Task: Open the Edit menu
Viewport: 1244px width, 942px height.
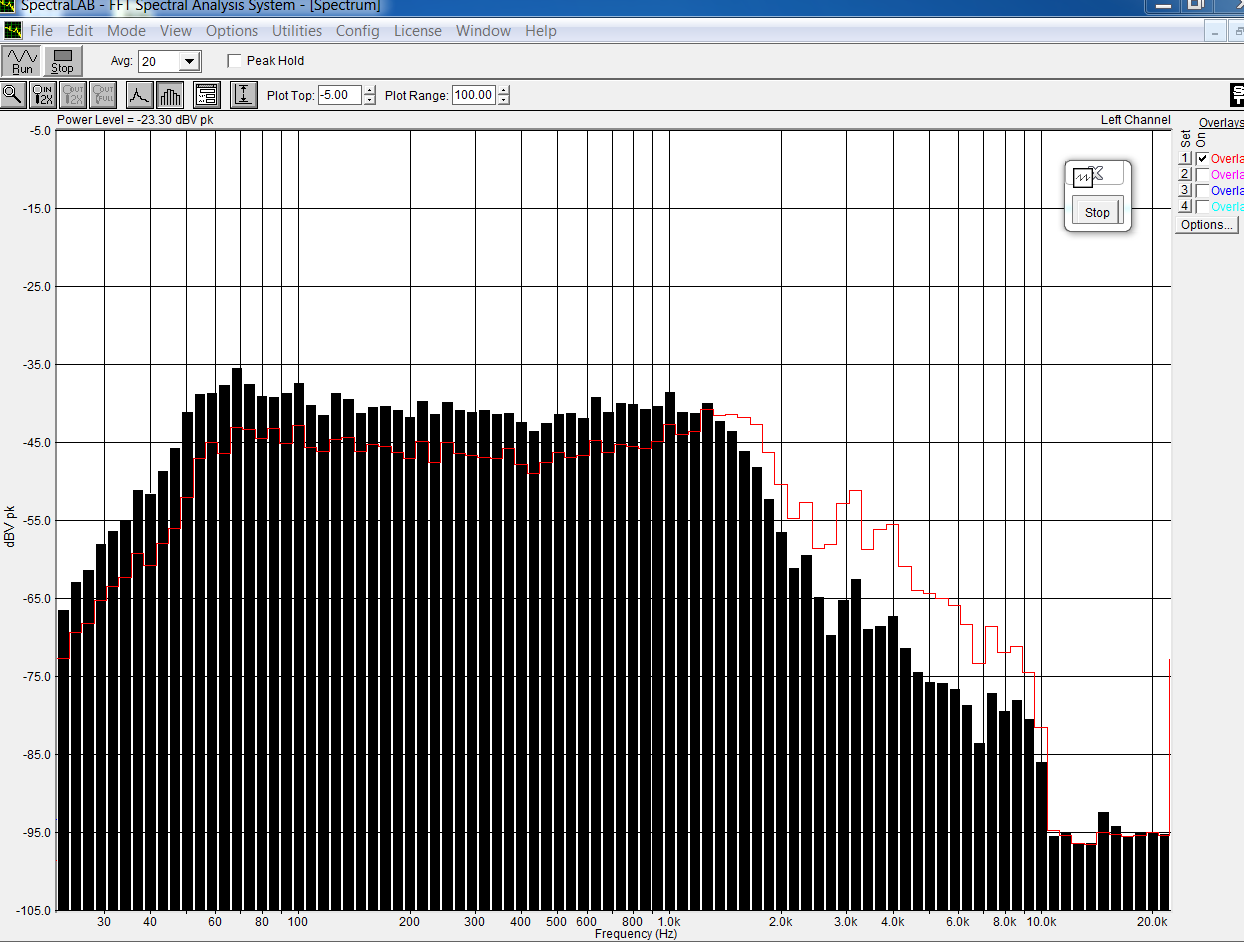Action: (80, 31)
